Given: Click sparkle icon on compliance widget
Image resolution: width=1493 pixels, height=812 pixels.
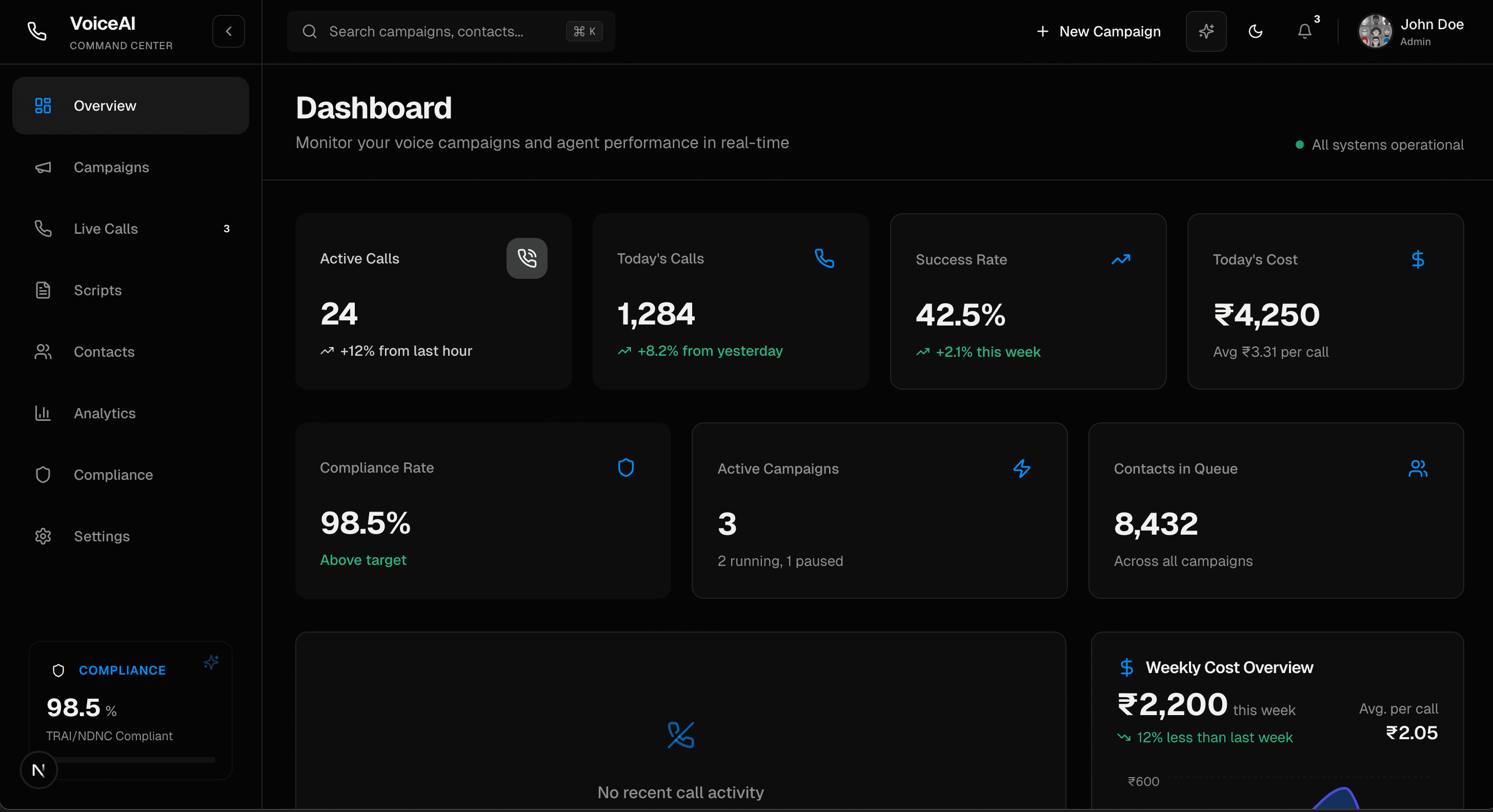Looking at the screenshot, I should click(211, 662).
